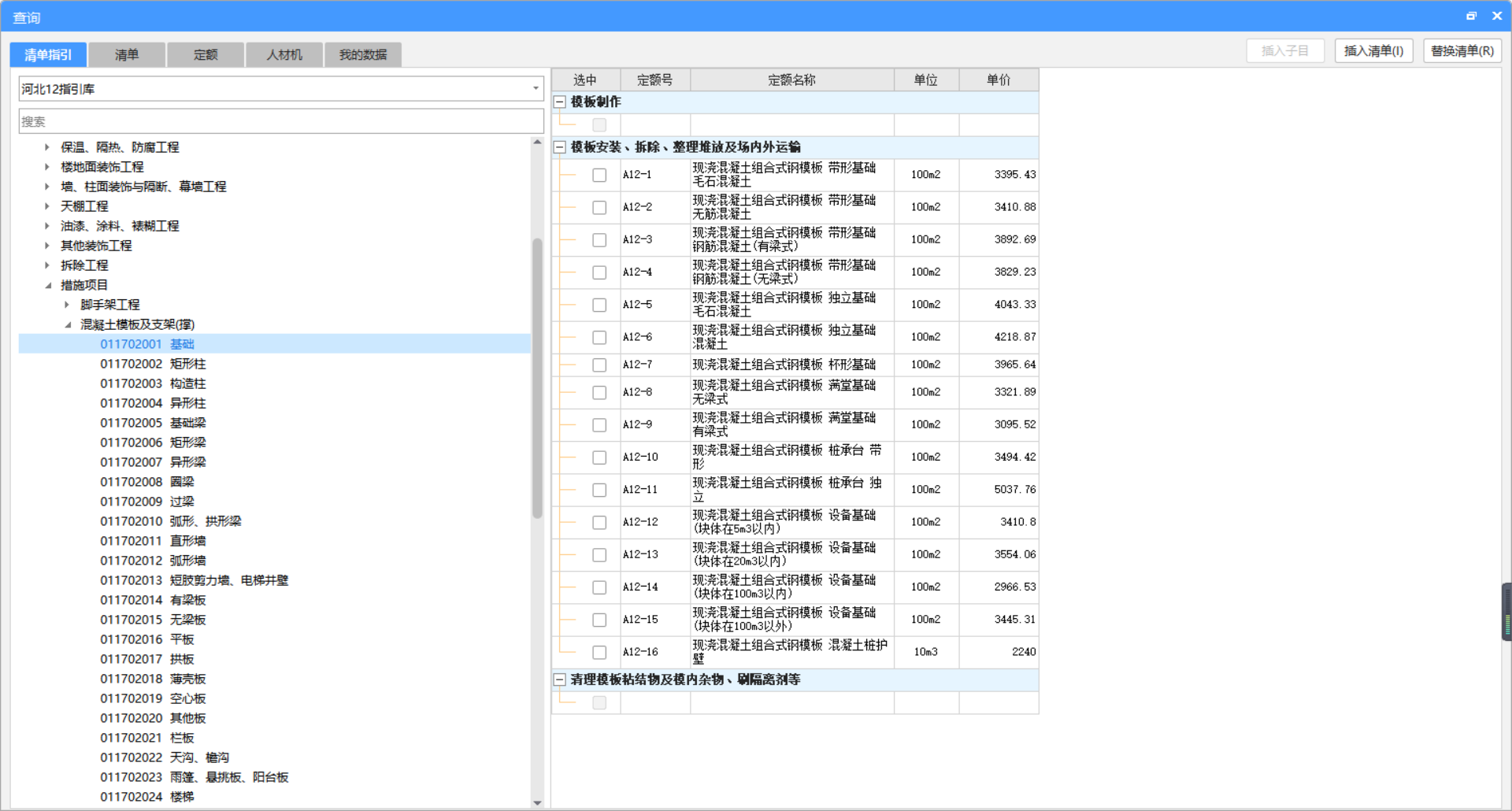Check the A12-11 row checkbox
Image resolution: width=1512 pixels, height=811 pixels.
(599, 490)
